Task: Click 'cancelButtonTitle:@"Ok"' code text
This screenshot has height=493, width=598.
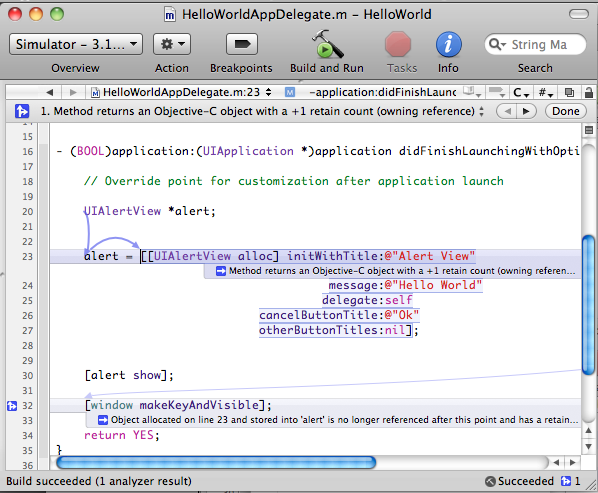Action: 339,315
